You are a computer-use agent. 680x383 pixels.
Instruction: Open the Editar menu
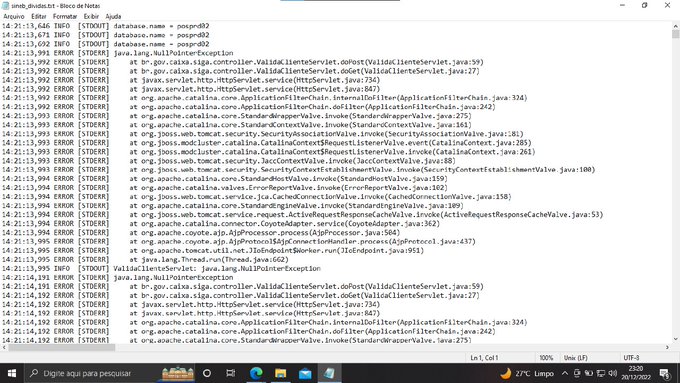pyautogui.click(x=39, y=16)
